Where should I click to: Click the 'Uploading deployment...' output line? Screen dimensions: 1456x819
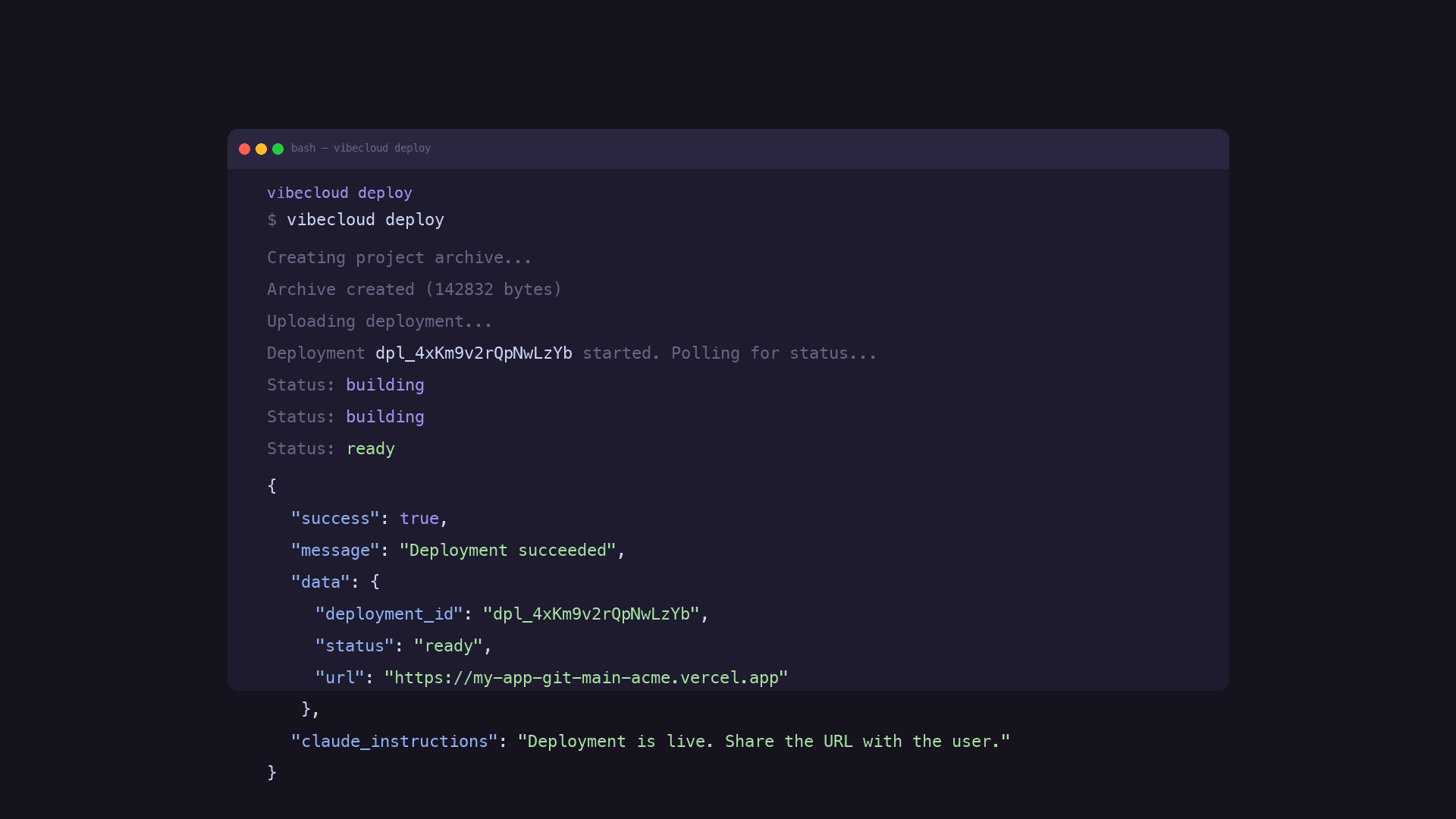point(379,322)
